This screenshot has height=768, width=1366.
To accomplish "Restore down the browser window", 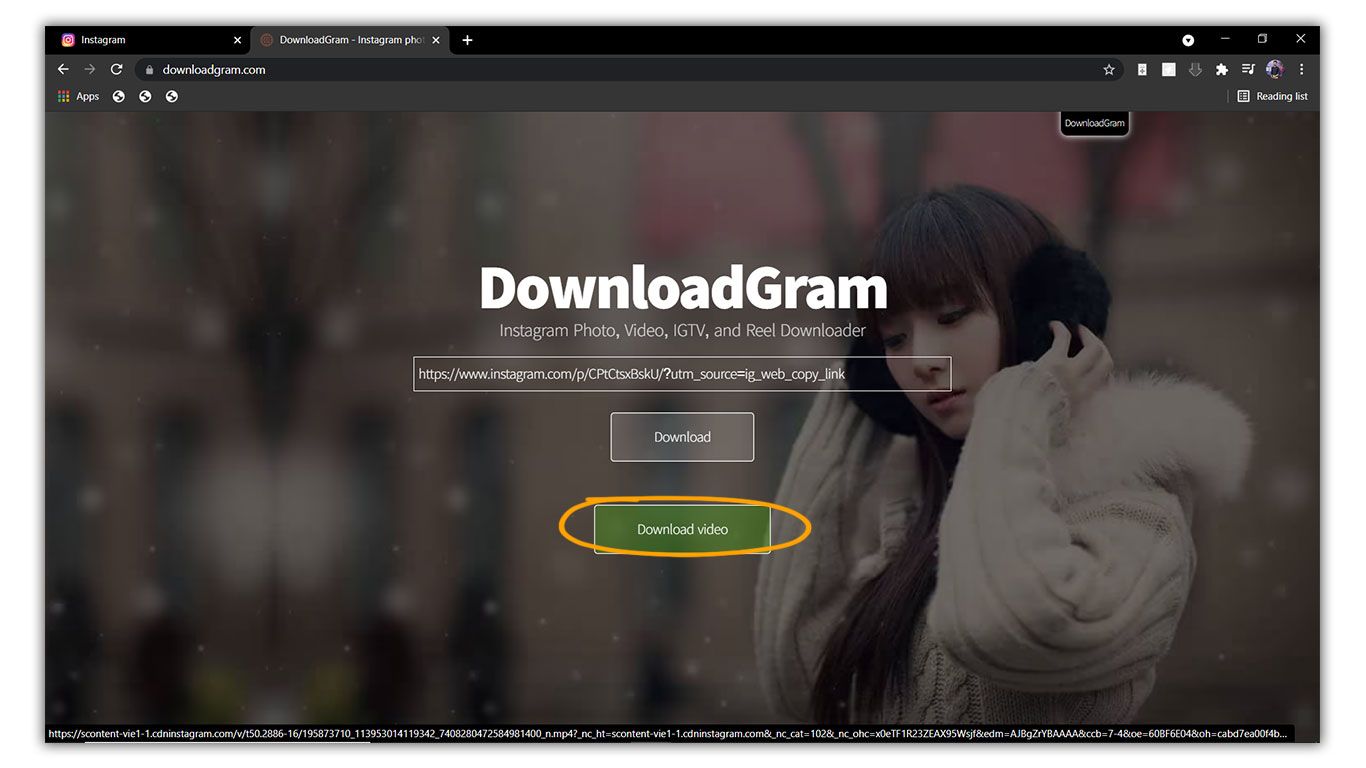I will [1262, 39].
